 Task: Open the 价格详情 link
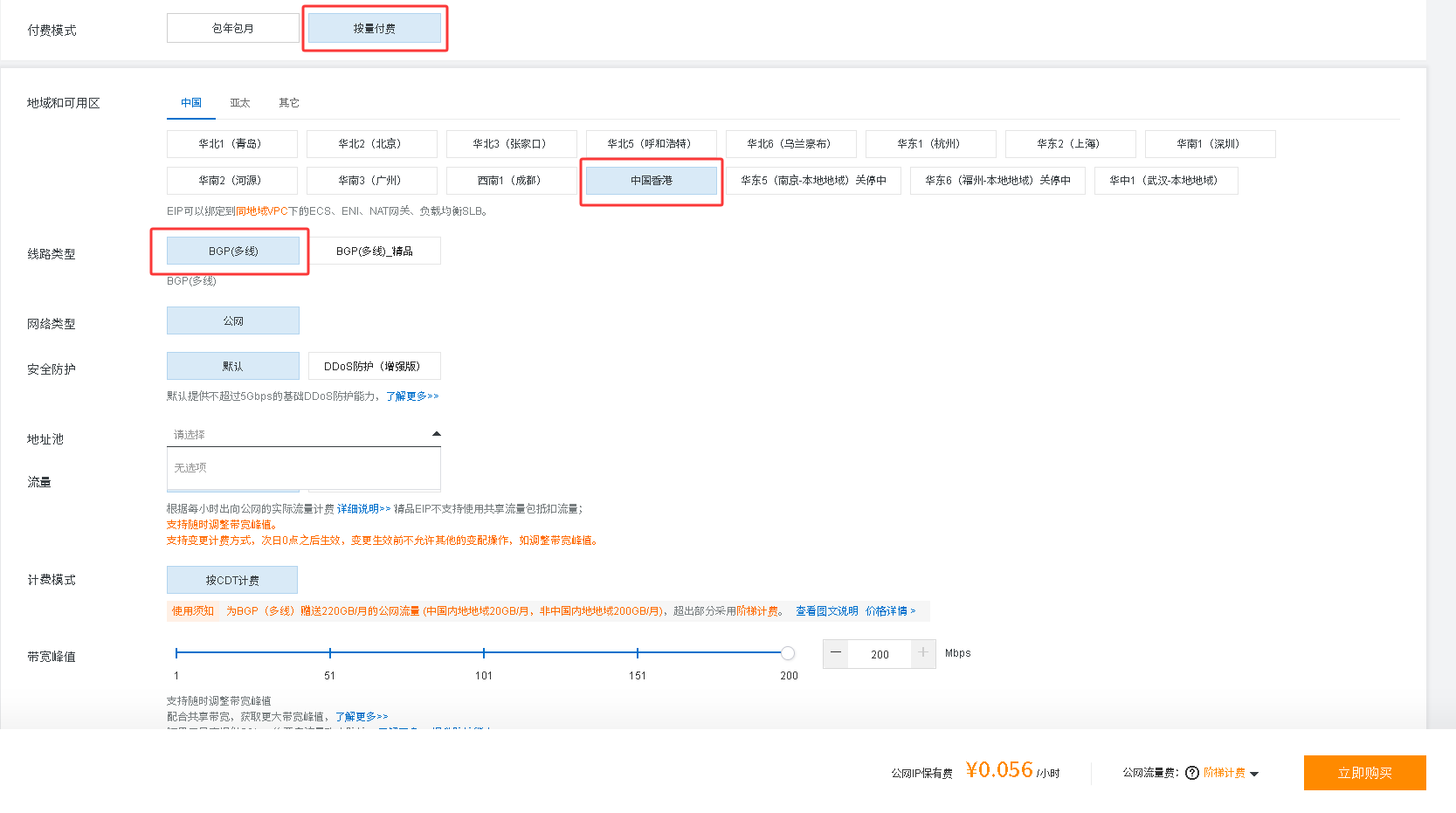tap(885, 610)
